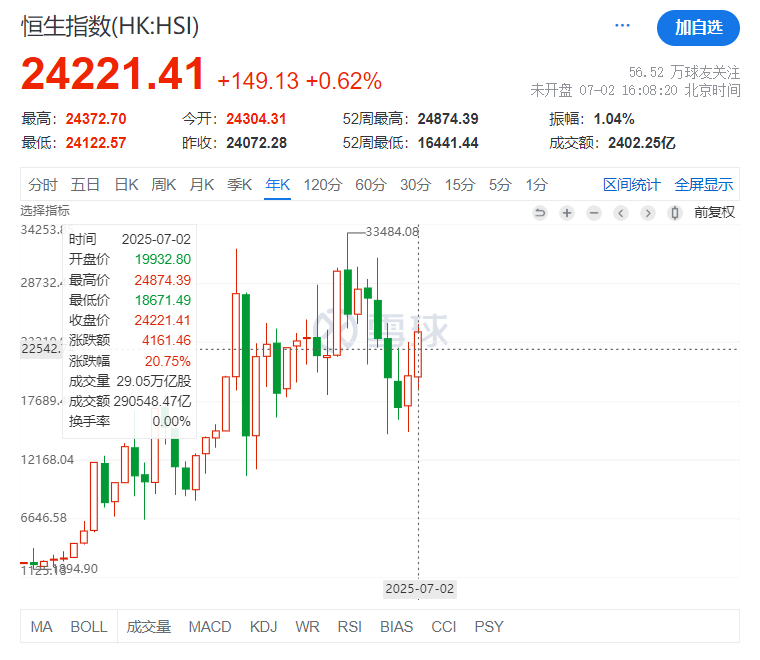Image resolution: width=760 pixels, height=660 pixels.
Task: Select the 成交量 indicator
Action: click(x=149, y=627)
